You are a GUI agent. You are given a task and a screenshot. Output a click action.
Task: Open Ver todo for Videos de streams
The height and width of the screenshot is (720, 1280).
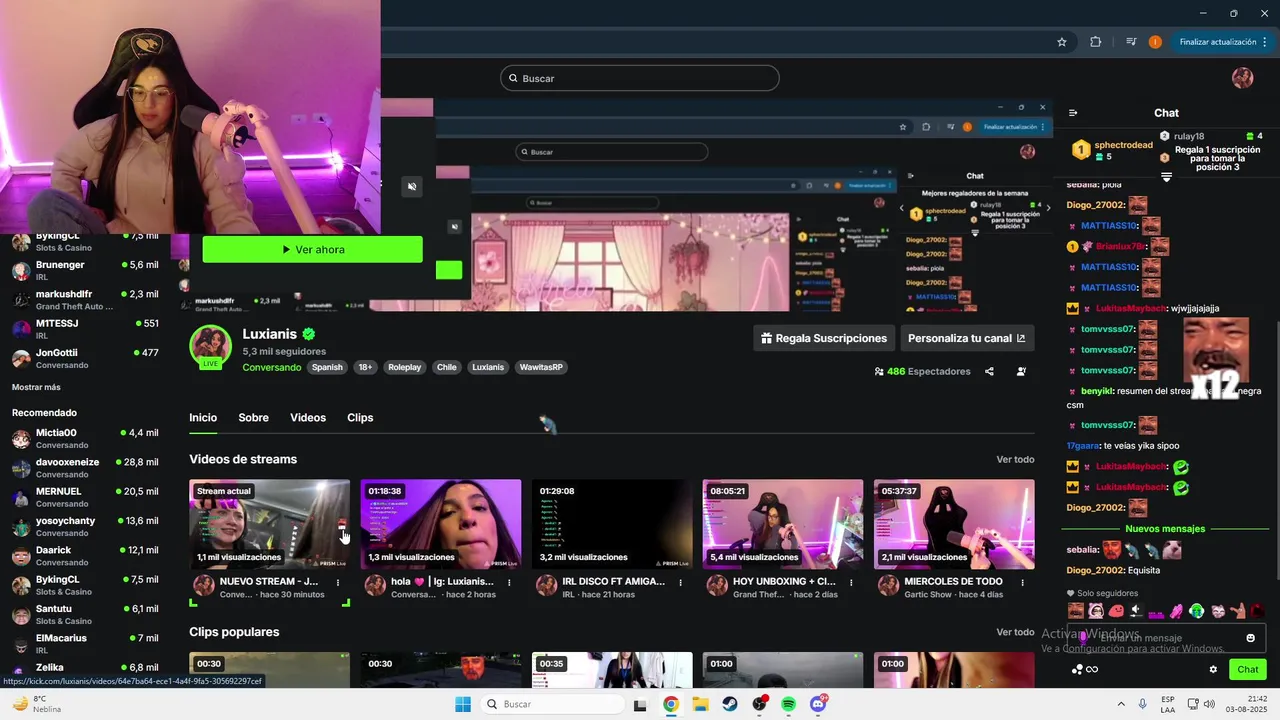(1015, 459)
